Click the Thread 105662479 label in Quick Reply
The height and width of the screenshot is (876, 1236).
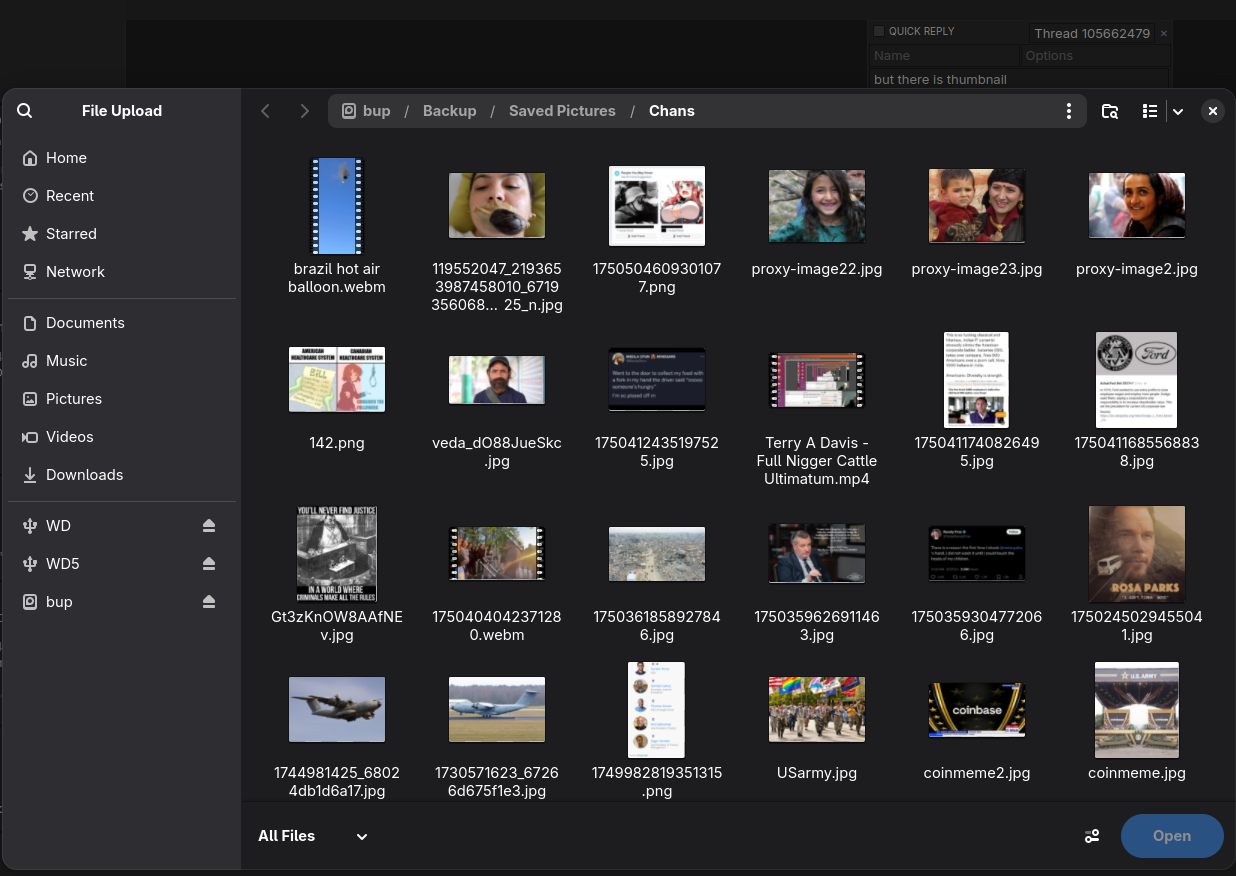1092,33
